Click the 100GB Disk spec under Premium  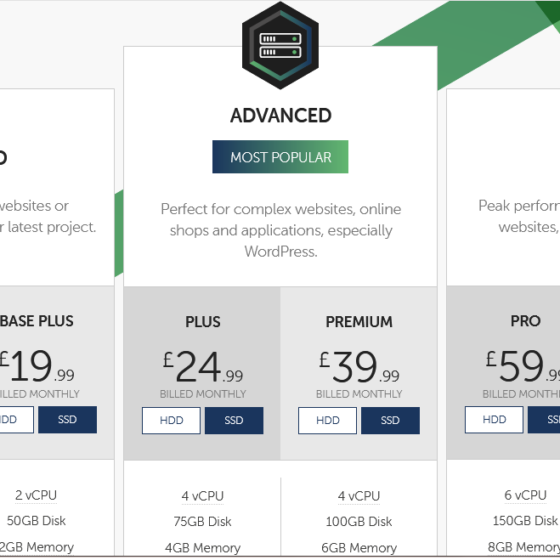pyautogui.click(x=359, y=522)
